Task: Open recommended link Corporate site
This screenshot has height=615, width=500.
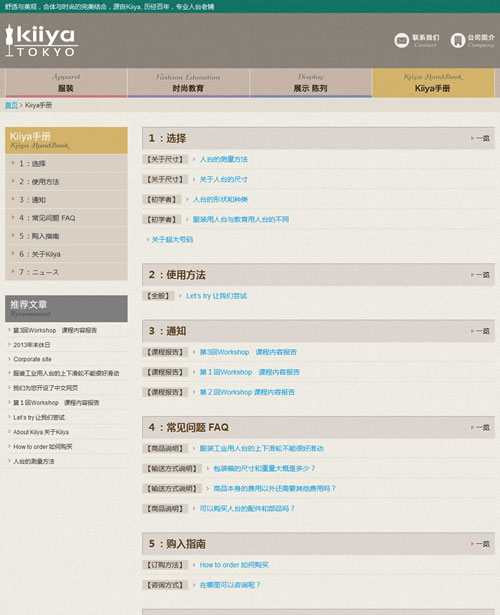Action: [x=32, y=359]
